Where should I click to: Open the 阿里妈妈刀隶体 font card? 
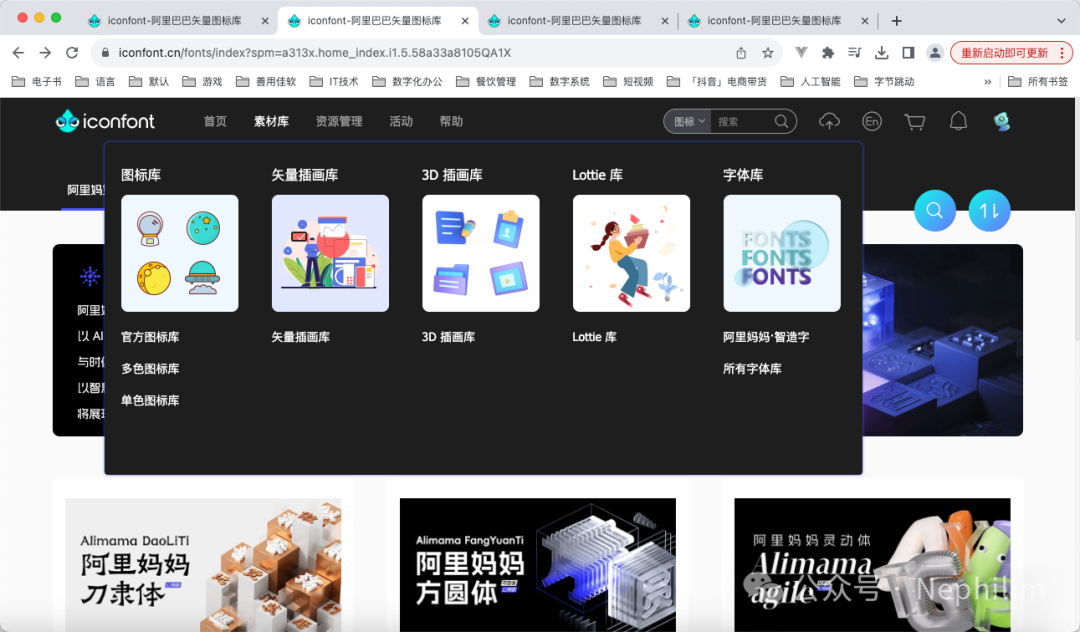[x=203, y=565]
